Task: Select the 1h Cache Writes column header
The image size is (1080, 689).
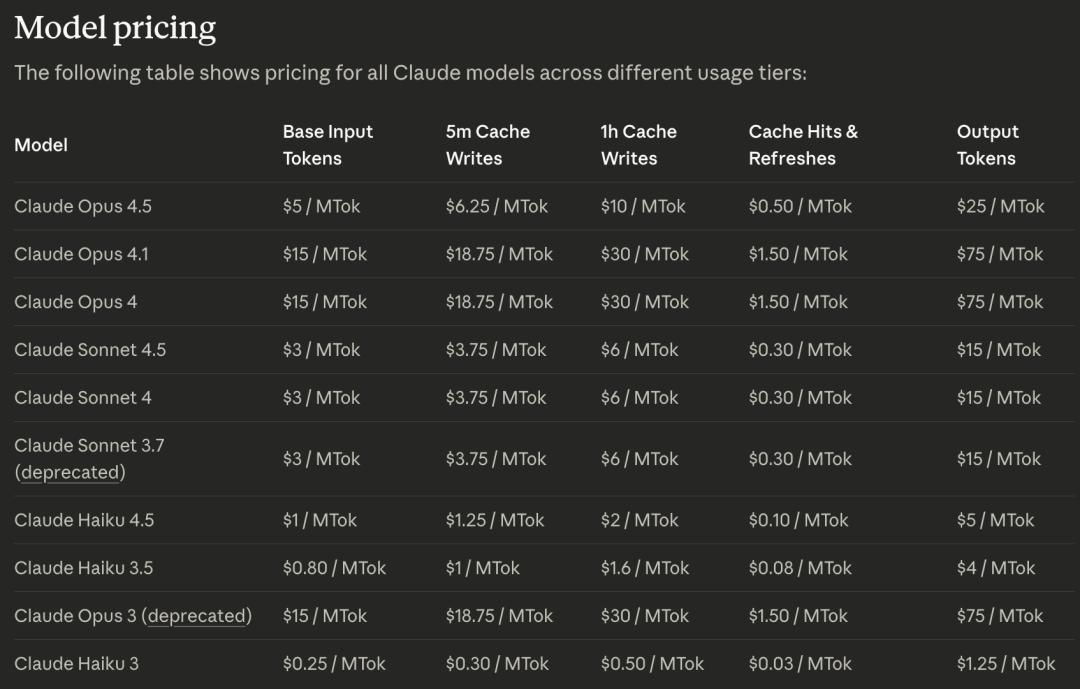Action: click(x=638, y=145)
